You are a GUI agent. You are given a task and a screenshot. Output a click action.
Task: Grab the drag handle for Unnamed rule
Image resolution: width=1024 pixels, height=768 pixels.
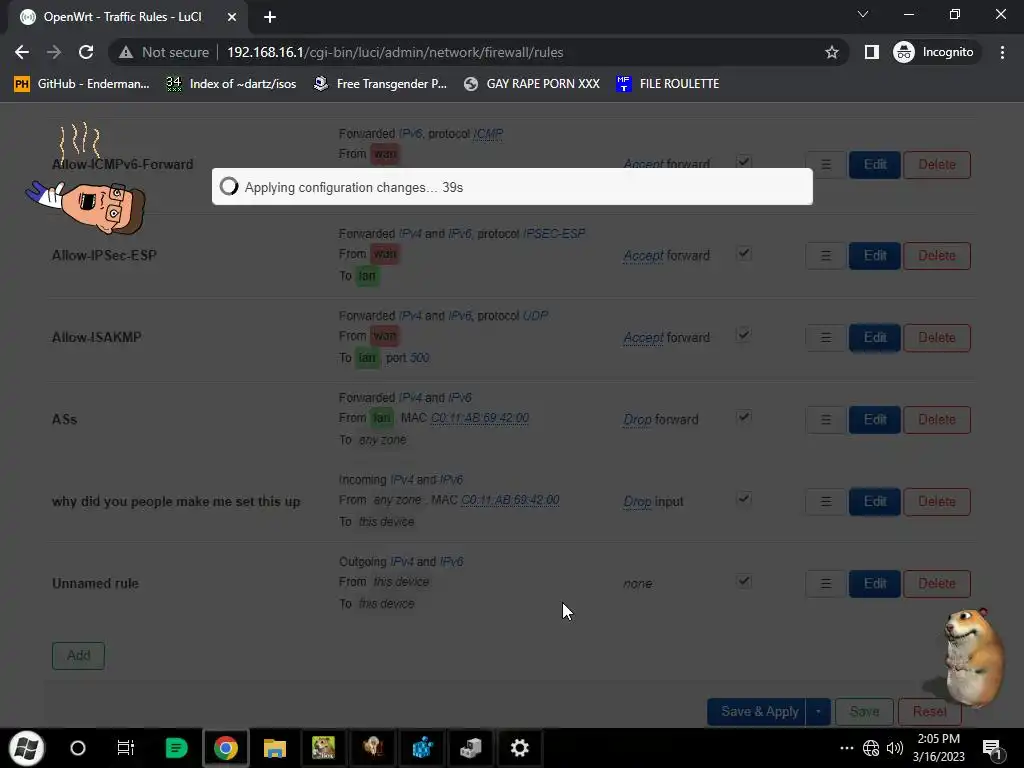pyautogui.click(x=825, y=584)
